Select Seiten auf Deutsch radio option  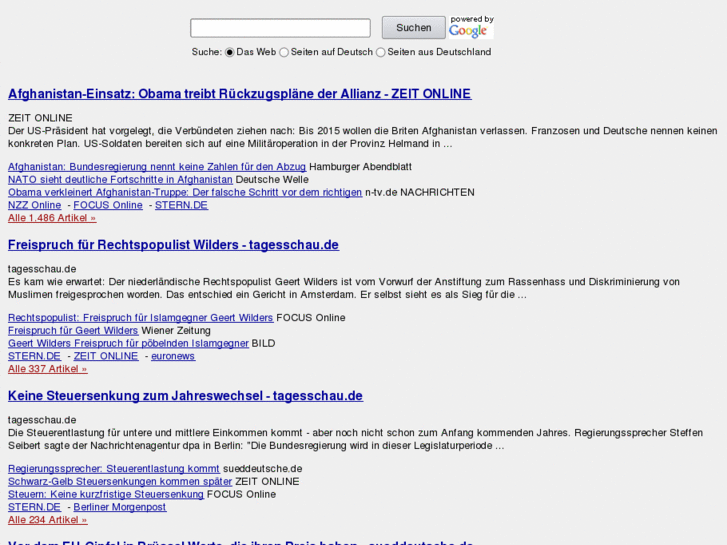point(284,52)
